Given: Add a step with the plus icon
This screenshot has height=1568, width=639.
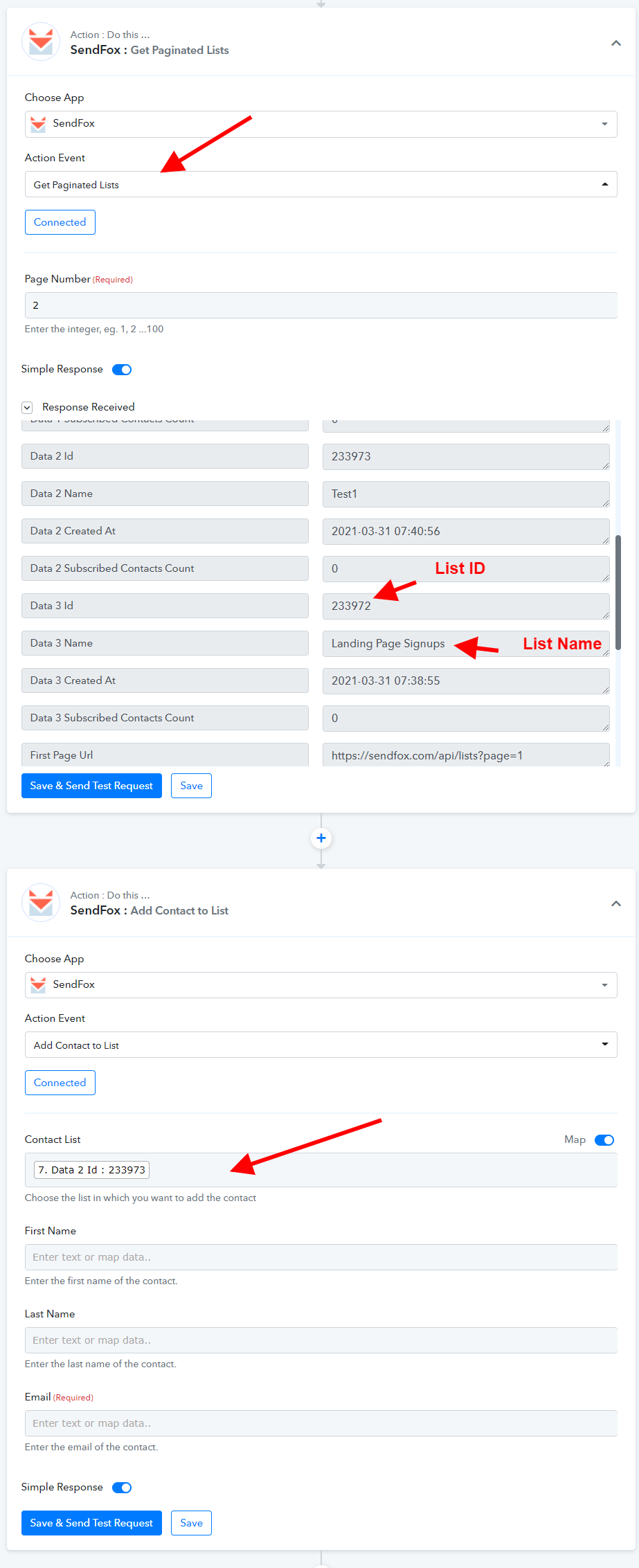Looking at the screenshot, I should coord(321,838).
